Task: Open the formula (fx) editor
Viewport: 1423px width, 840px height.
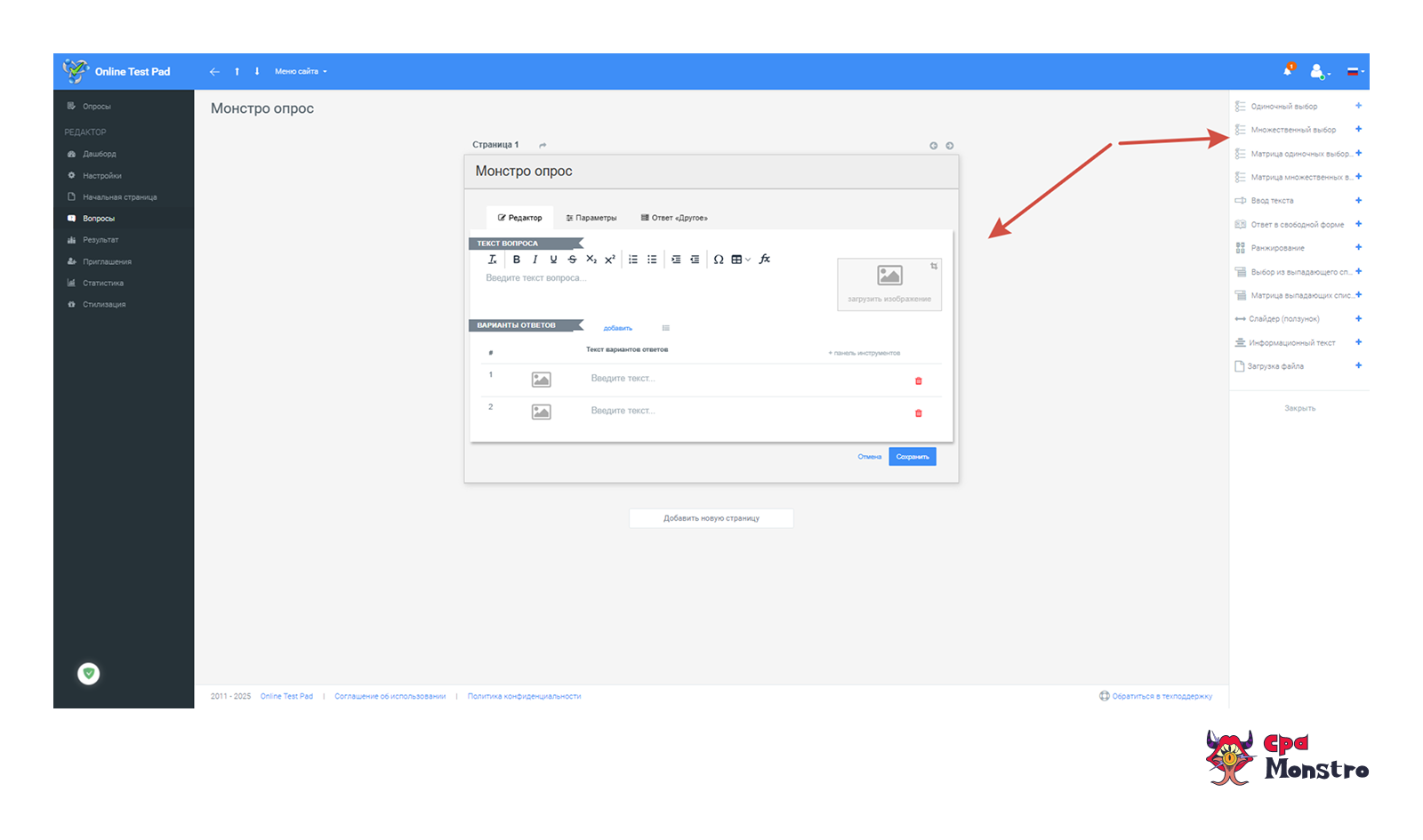Action: 765,260
